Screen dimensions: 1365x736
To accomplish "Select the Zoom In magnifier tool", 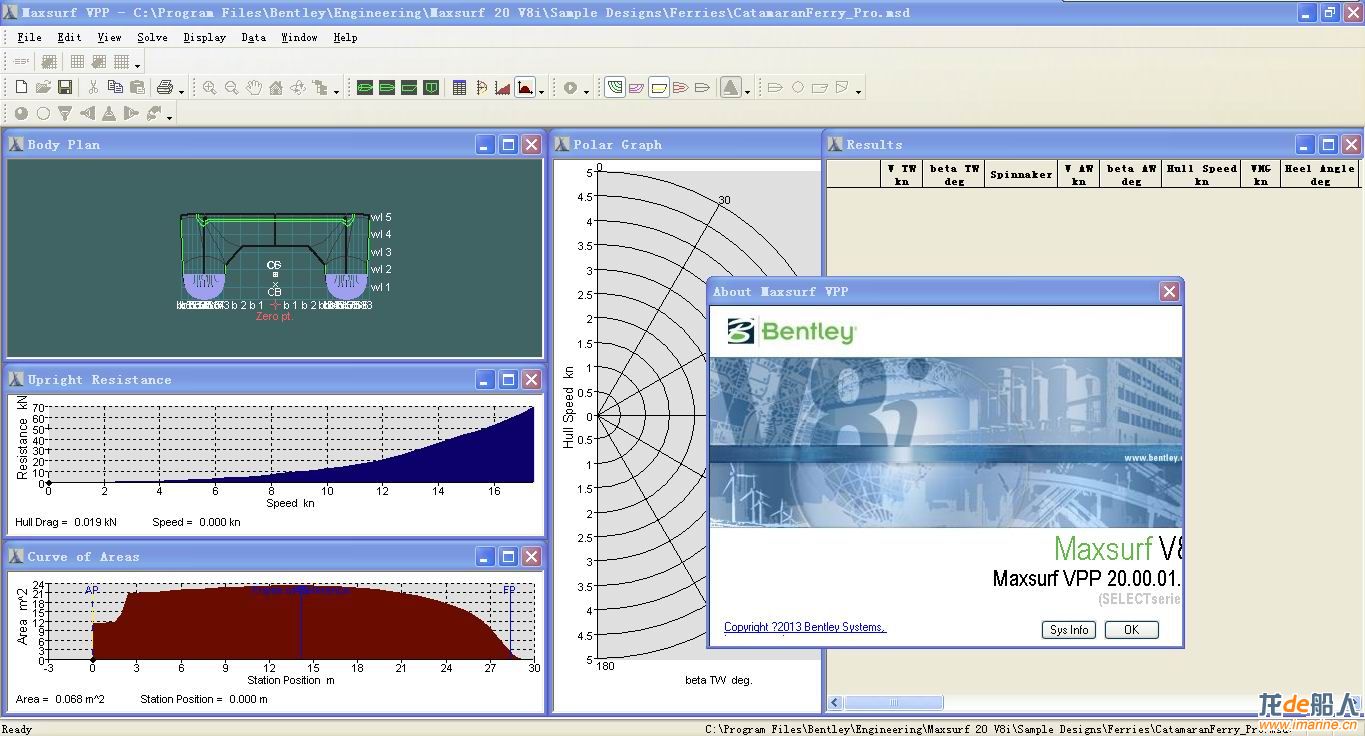I will pyautogui.click(x=209, y=88).
